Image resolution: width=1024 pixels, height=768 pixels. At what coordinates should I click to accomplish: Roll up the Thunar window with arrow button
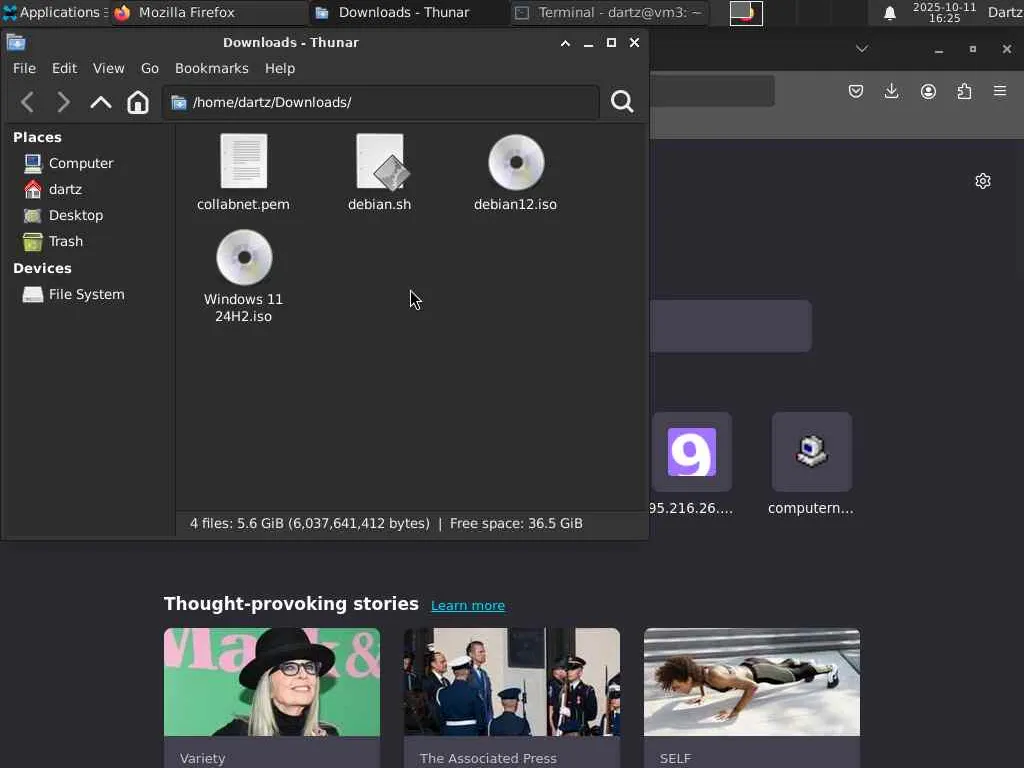click(566, 43)
